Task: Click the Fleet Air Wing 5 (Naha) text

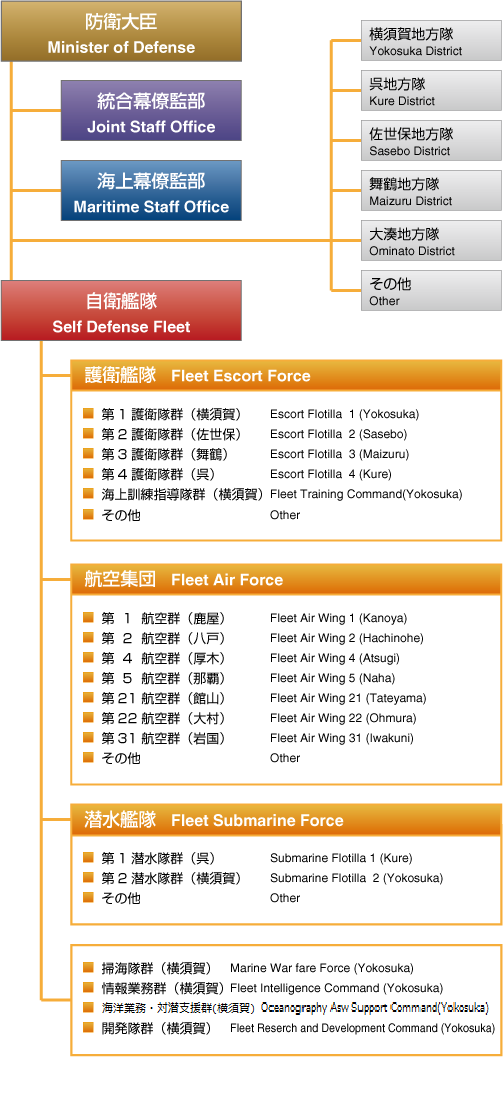Action: pyautogui.click(x=332, y=678)
